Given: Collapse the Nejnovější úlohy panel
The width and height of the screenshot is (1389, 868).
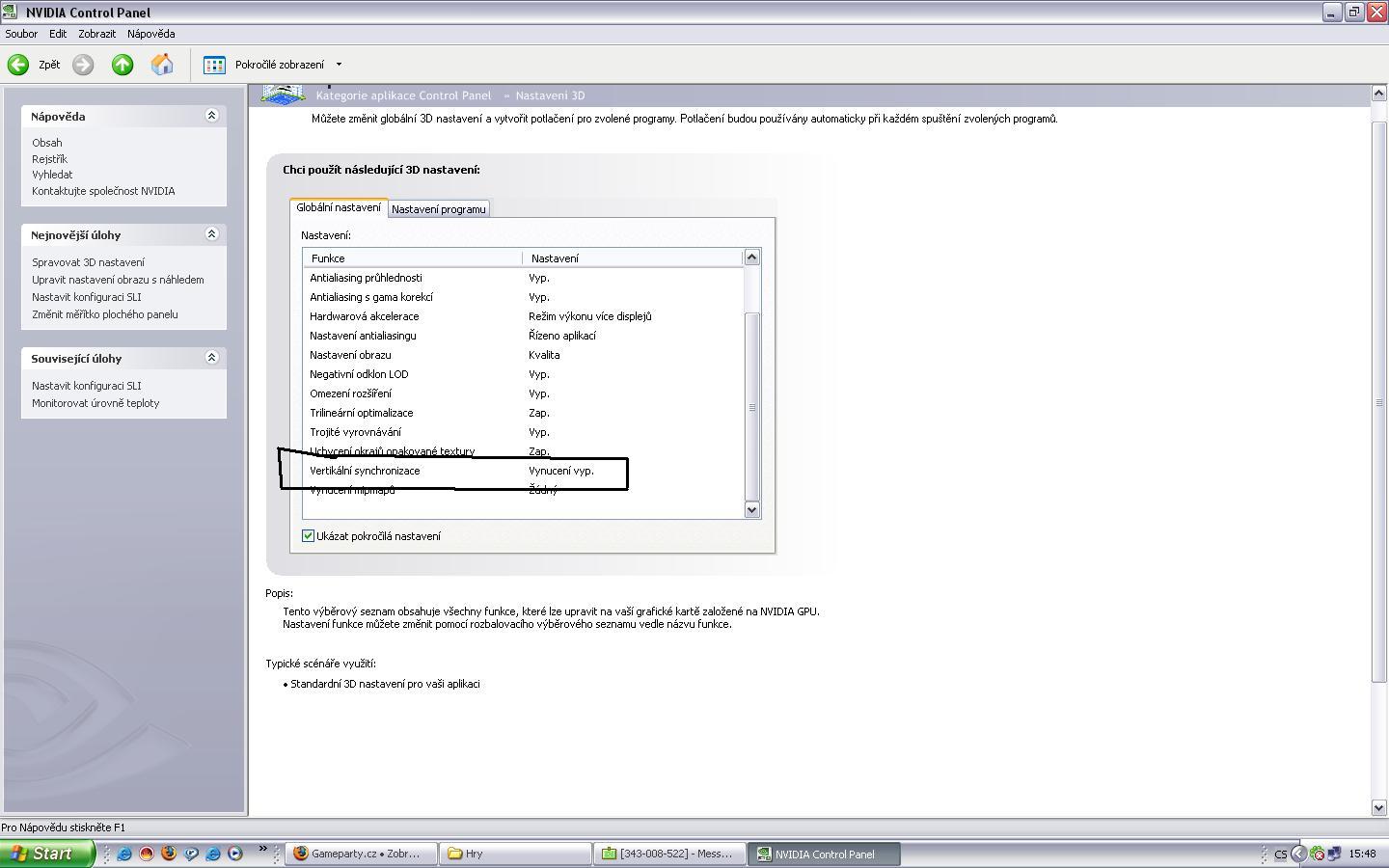Looking at the screenshot, I should click(x=212, y=234).
